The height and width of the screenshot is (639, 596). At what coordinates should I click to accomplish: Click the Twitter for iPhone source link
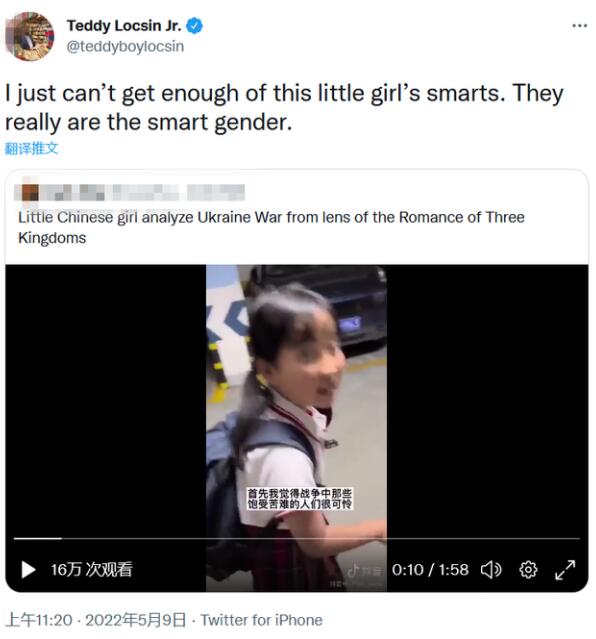tap(261, 620)
